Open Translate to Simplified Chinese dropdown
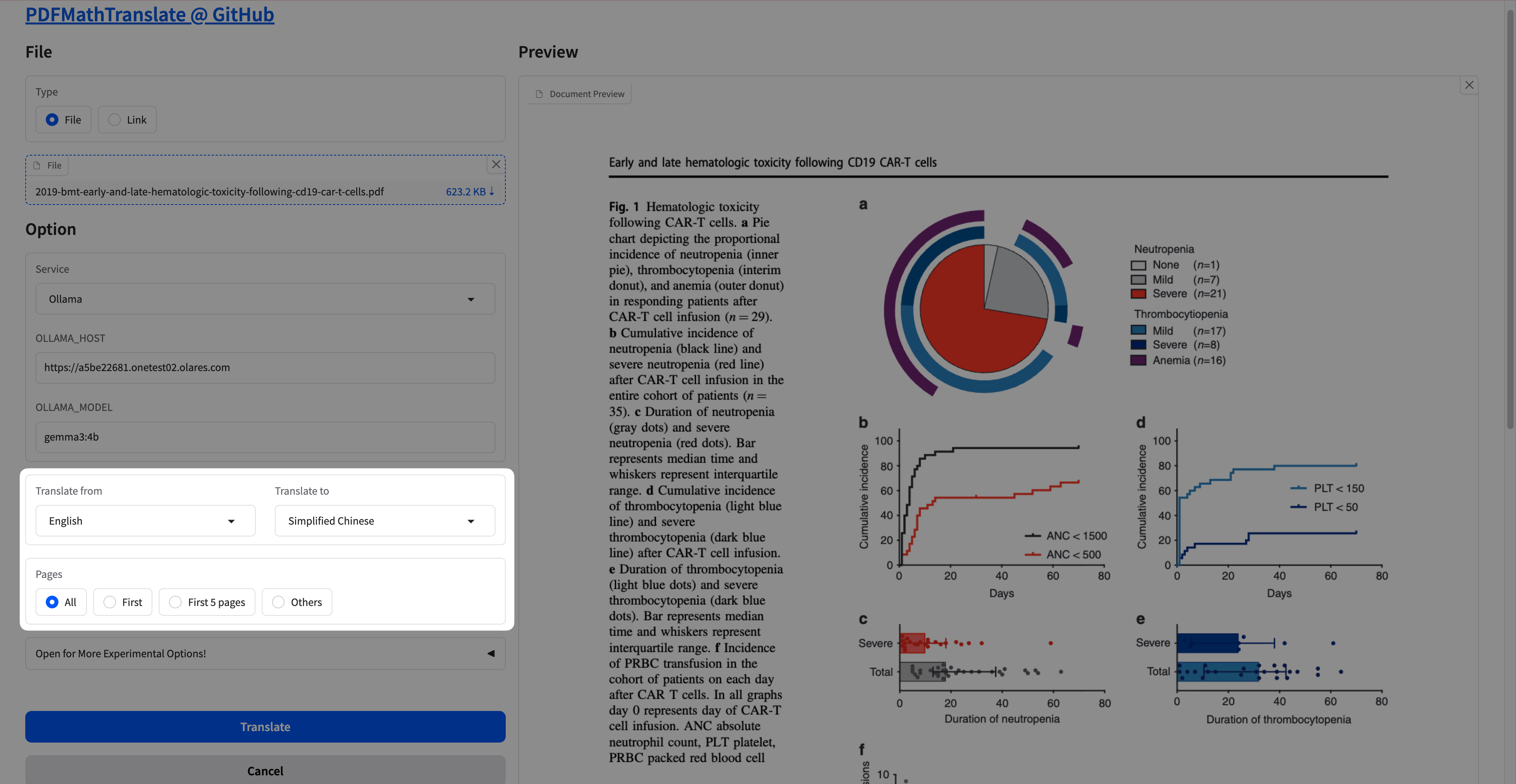The image size is (1516, 784). click(384, 521)
